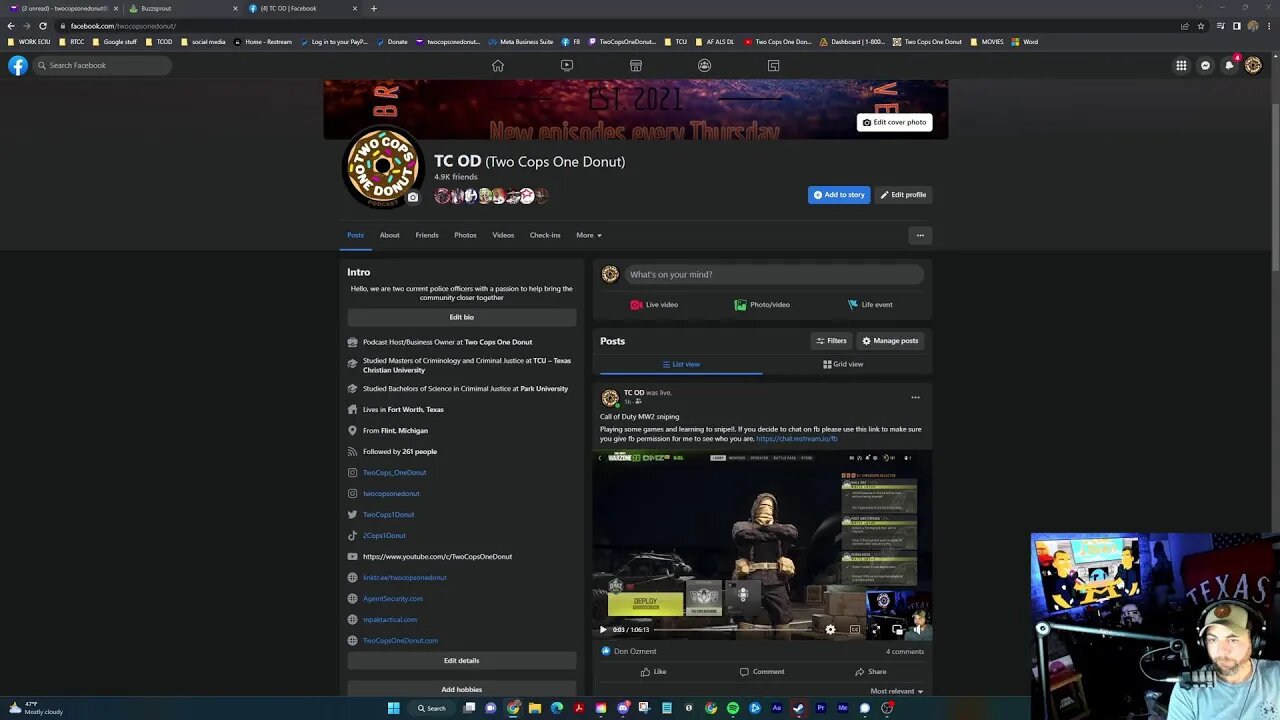Open the account profile picture menu
1280x720 pixels.
[1253, 65]
